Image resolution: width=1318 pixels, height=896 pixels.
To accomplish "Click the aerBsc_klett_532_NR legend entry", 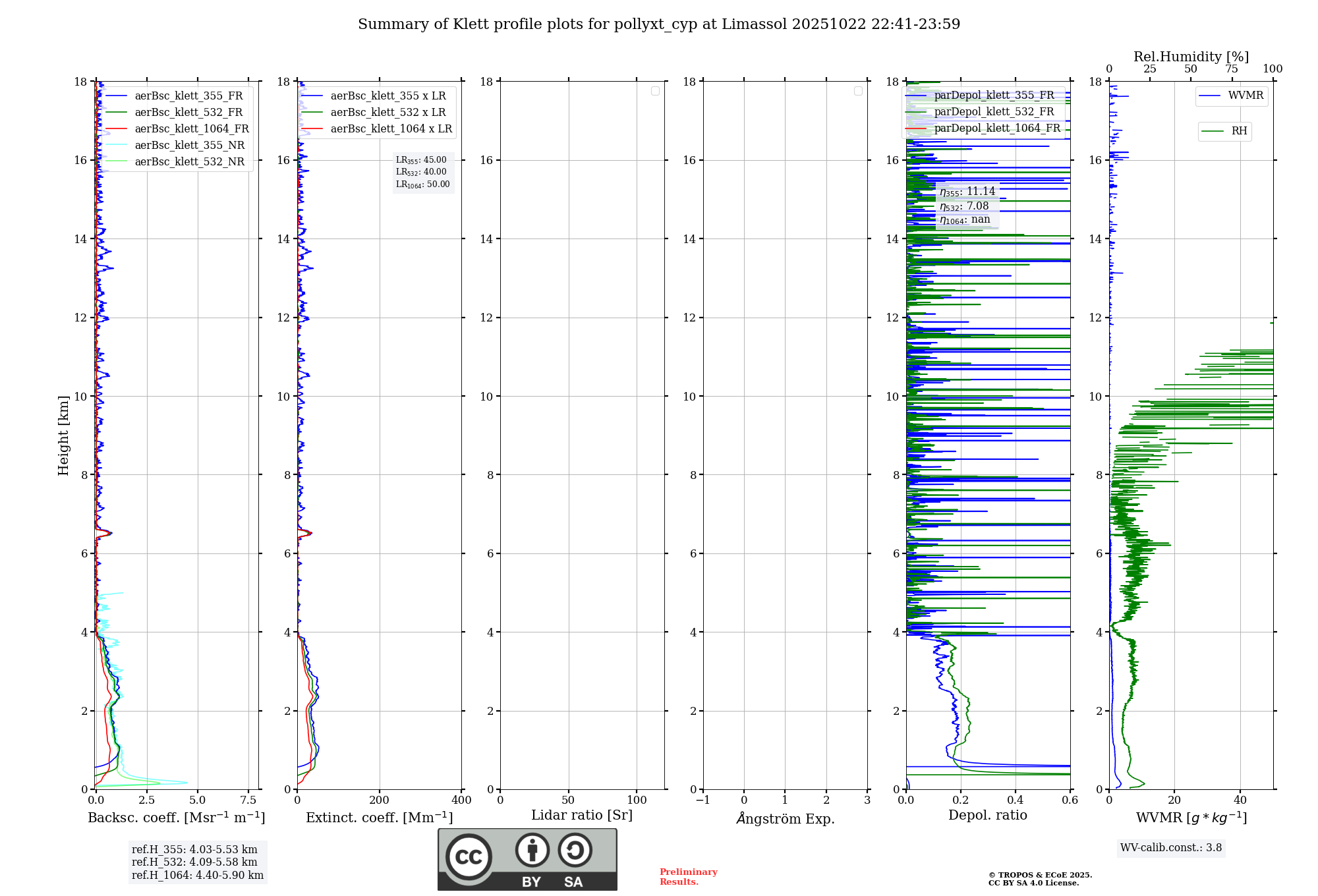I will pyautogui.click(x=189, y=162).
